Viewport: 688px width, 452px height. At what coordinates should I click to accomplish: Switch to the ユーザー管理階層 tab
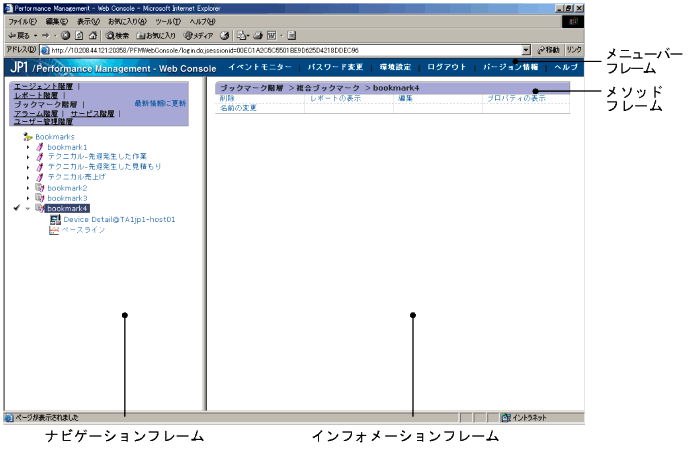pyautogui.click(x=43, y=122)
